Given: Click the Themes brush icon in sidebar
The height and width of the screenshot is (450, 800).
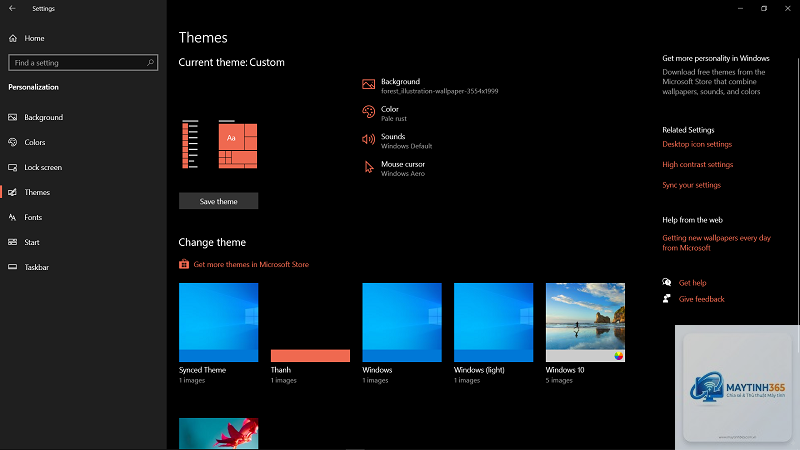Looking at the screenshot, I should (x=13, y=192).
